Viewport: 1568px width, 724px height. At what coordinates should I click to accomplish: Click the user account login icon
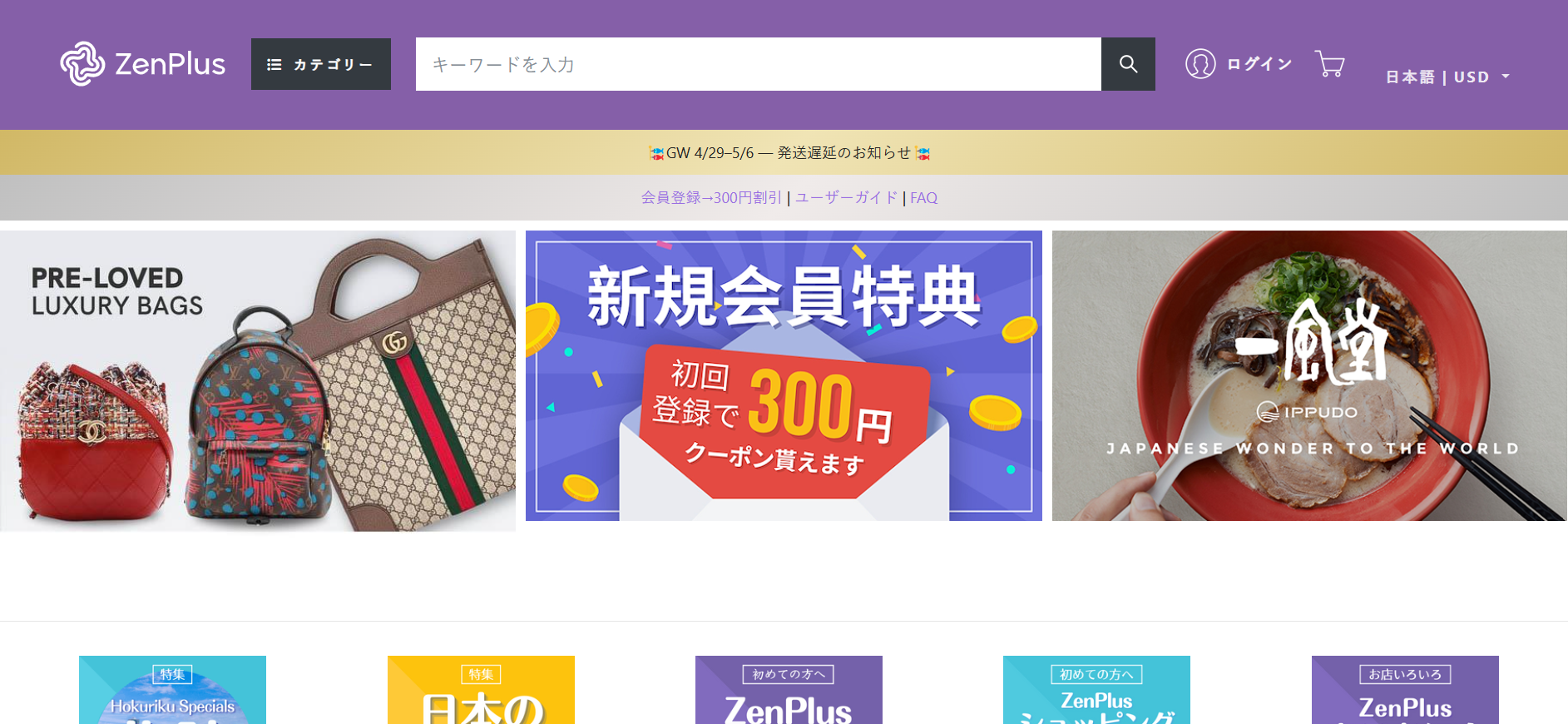coord(1200,64)
